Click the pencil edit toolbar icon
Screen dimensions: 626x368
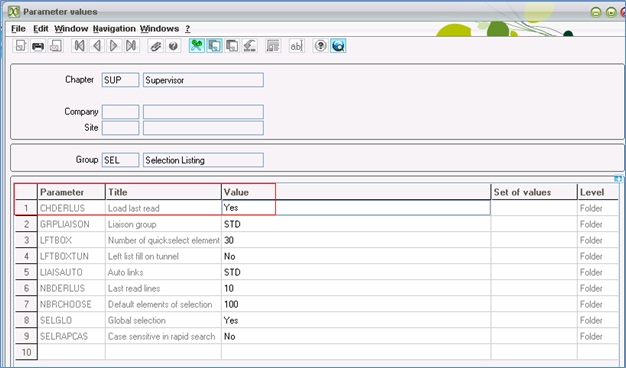(250, 46)
